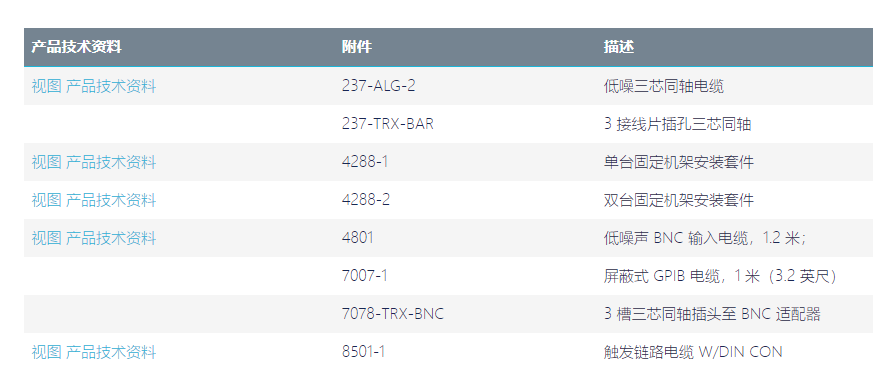The image size is (873, 386).
Task: Click the 附件 column header
Action: click(357, 47)
